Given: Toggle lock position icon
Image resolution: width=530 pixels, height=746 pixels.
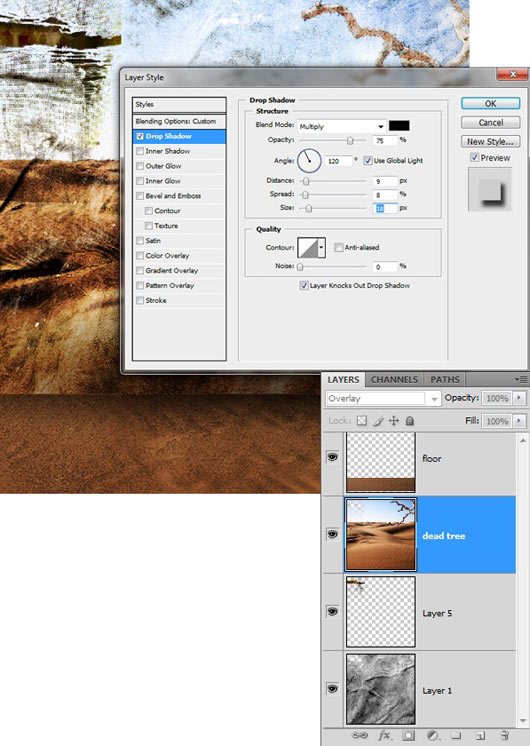Looking at the screenshot, I should coord(394,421).
